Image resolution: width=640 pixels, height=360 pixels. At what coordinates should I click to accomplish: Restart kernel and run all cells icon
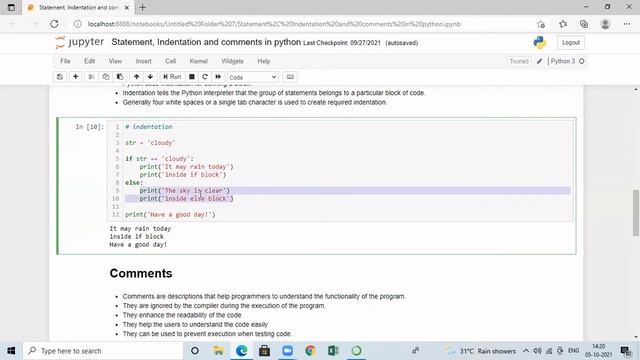(218, 77)
